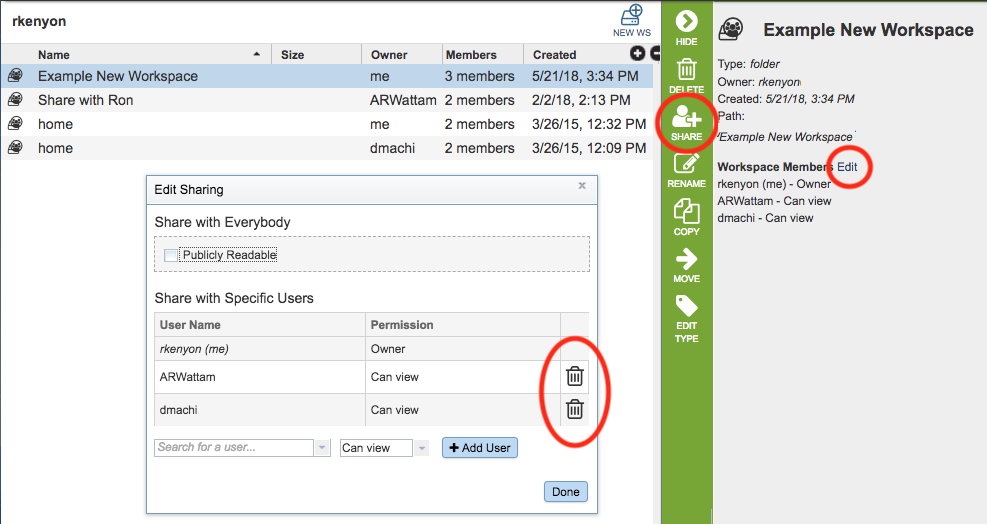Open the SHARE action in green sidebar
The width and height of the screenshot is (987, 524).
click(686, 122)
